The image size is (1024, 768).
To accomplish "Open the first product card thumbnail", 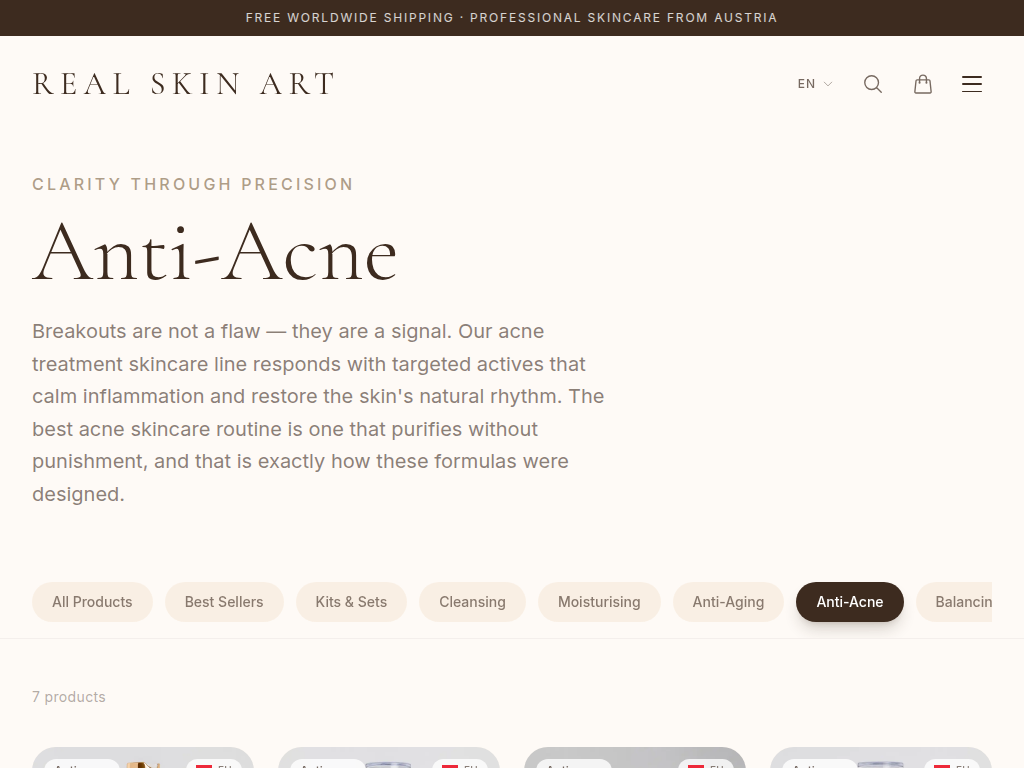I will coord(143,760).
